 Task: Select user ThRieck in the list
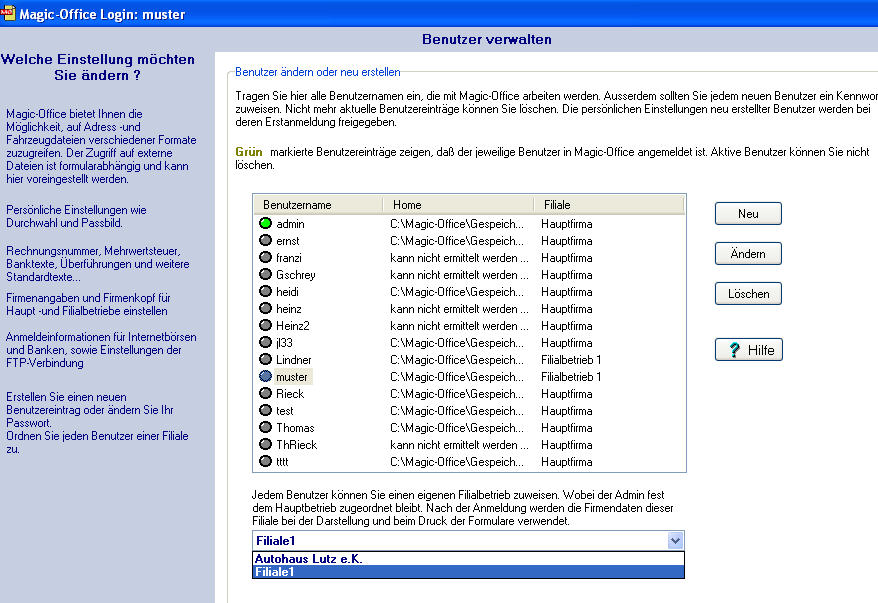pyautogui.click(x=297, y=445)
